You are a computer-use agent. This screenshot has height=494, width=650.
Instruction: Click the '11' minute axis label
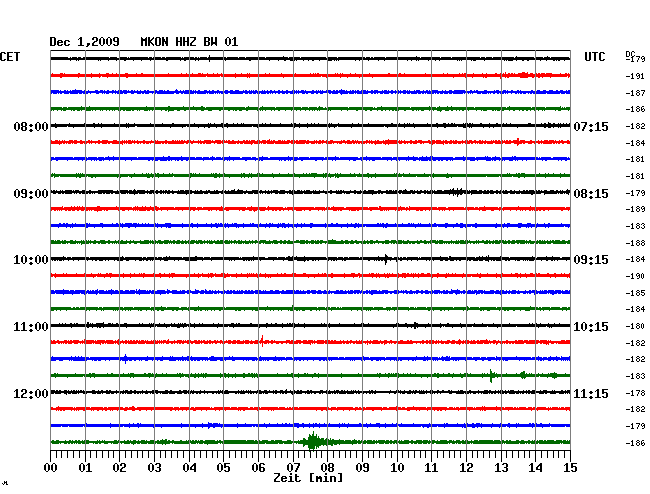[431, 468]
